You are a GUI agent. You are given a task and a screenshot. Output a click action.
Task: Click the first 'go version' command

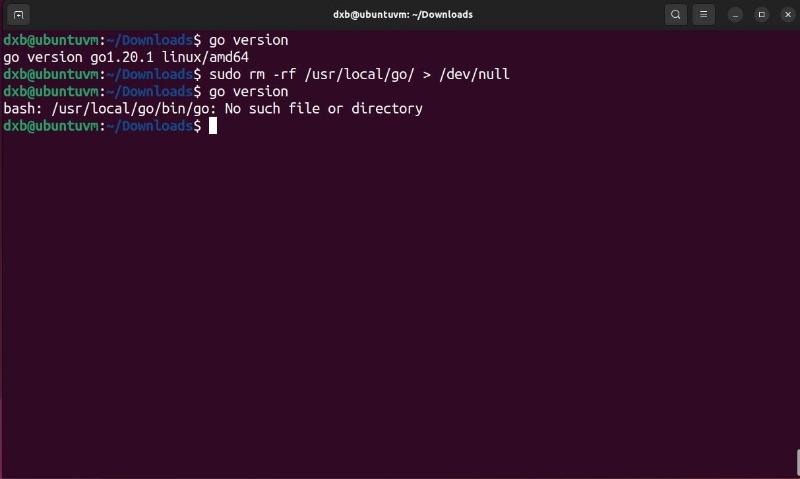(248, 40)
